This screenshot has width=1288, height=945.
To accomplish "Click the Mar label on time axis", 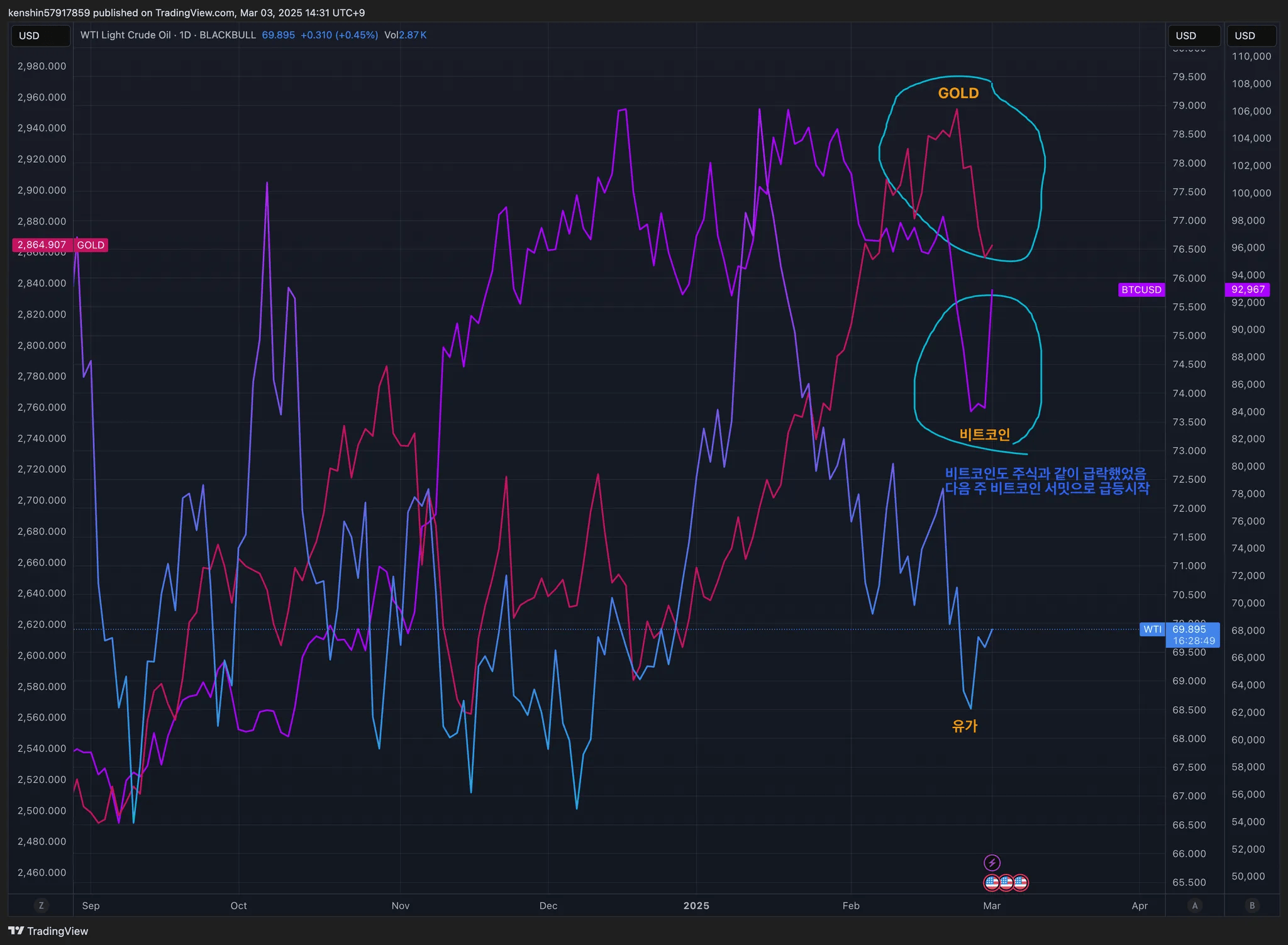I will 992,905.
